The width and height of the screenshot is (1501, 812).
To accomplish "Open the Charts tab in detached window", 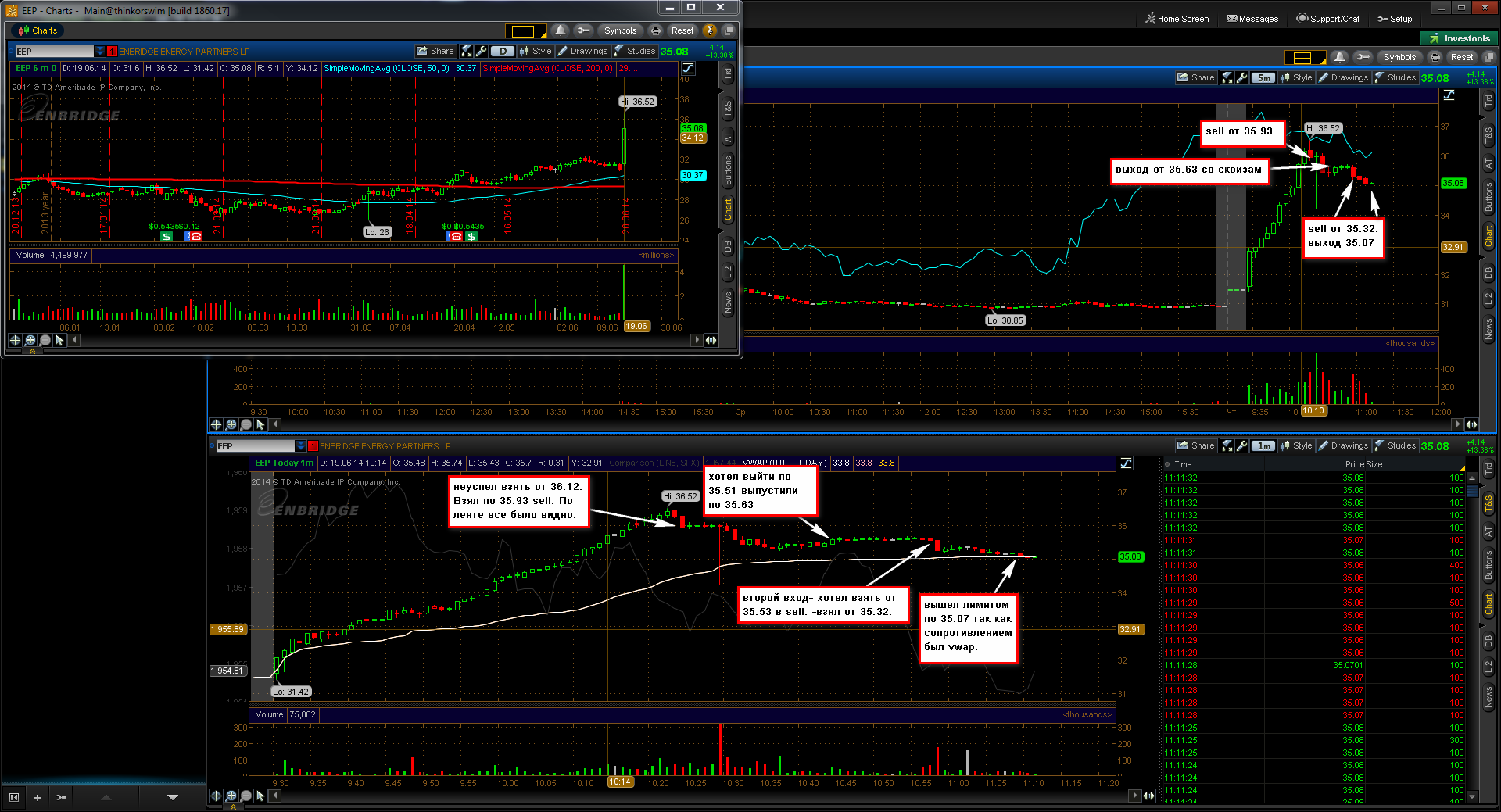I will [x=38, y=30].
